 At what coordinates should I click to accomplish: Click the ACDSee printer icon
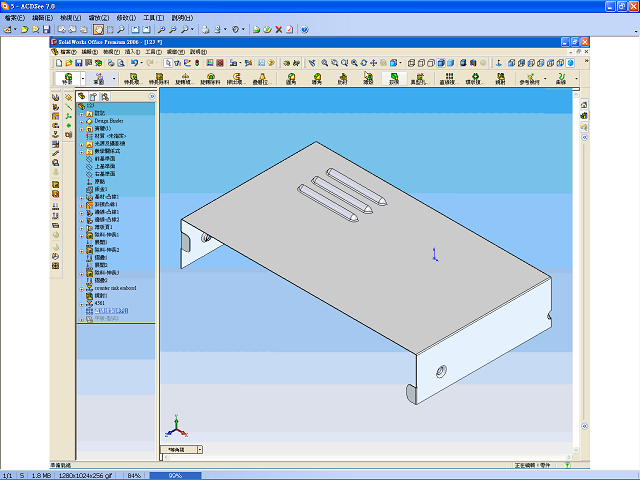pos(206,29)
